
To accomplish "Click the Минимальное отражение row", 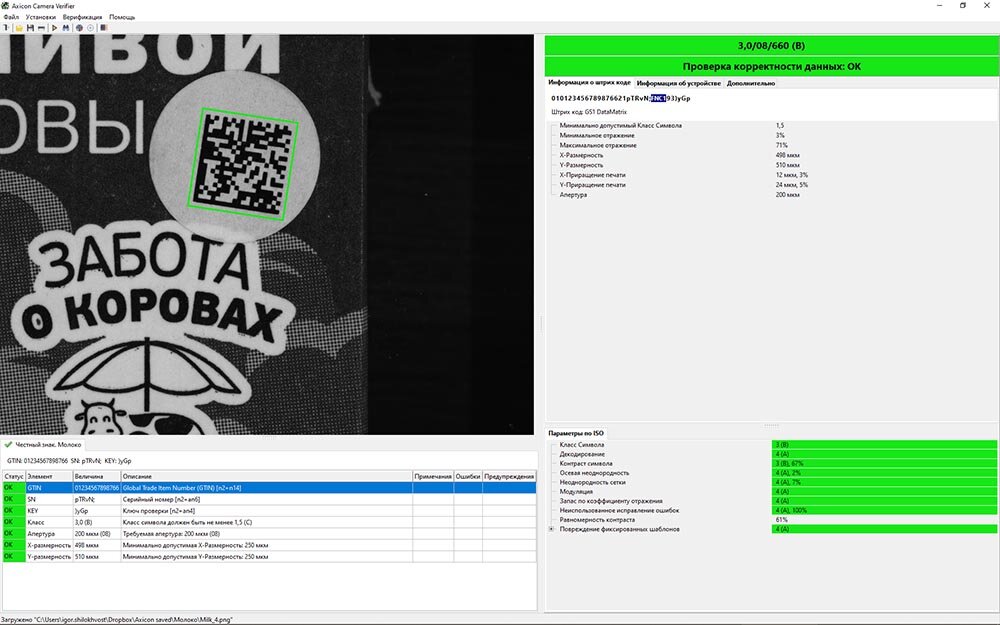I will [772, 135].
